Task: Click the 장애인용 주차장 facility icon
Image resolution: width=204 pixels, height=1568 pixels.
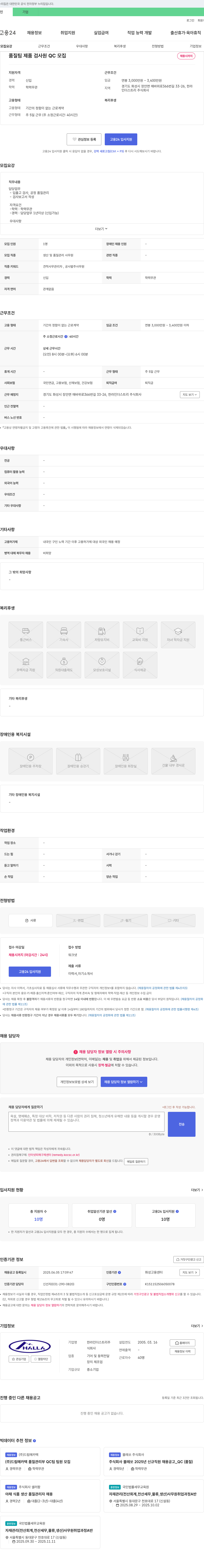Action: tap(30, 761)
